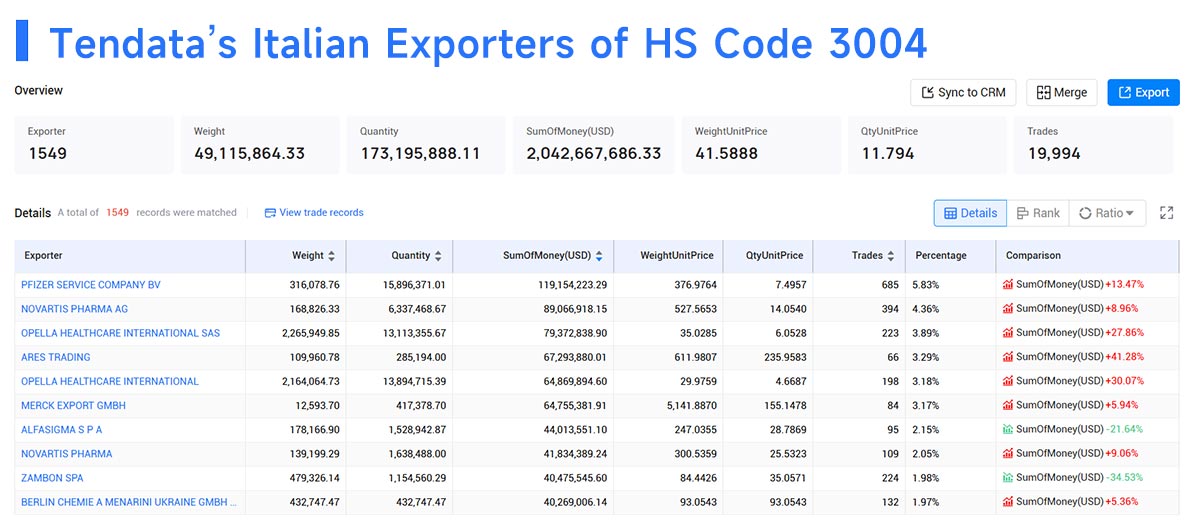Image resolution: width=1190 pixels, height=529 pixels.
Task: Click the trend chart icon in Novartis Pharma AG row
Action: click(x=1008, y=309)
